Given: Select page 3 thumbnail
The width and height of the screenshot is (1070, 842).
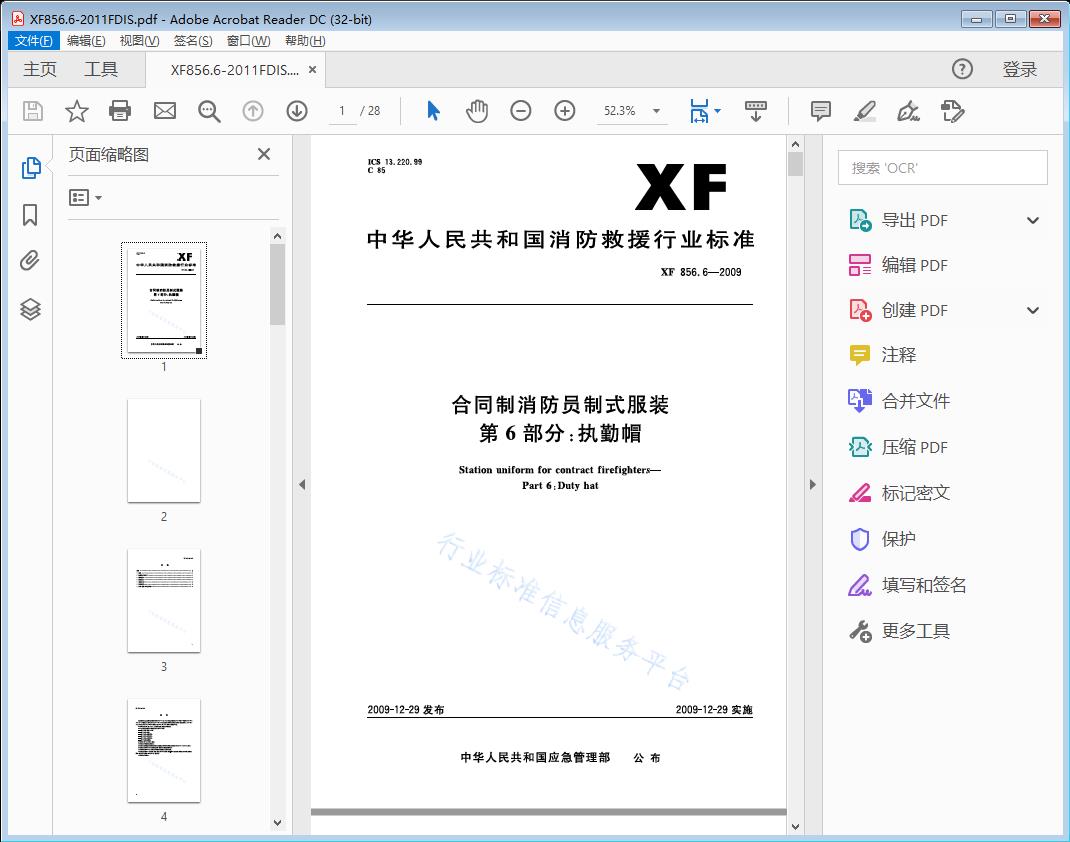Looking at the screenshot, I should pos(163,600).
